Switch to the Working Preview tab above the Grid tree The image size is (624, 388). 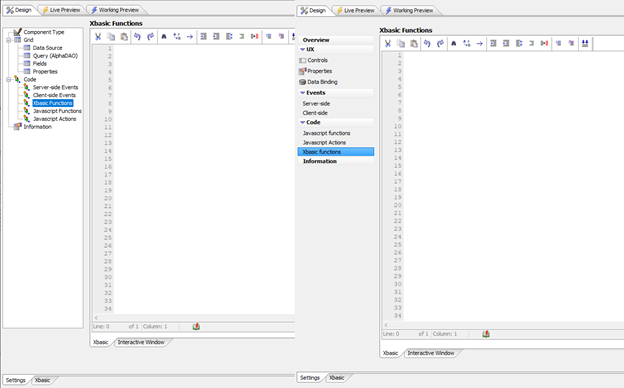115,10
